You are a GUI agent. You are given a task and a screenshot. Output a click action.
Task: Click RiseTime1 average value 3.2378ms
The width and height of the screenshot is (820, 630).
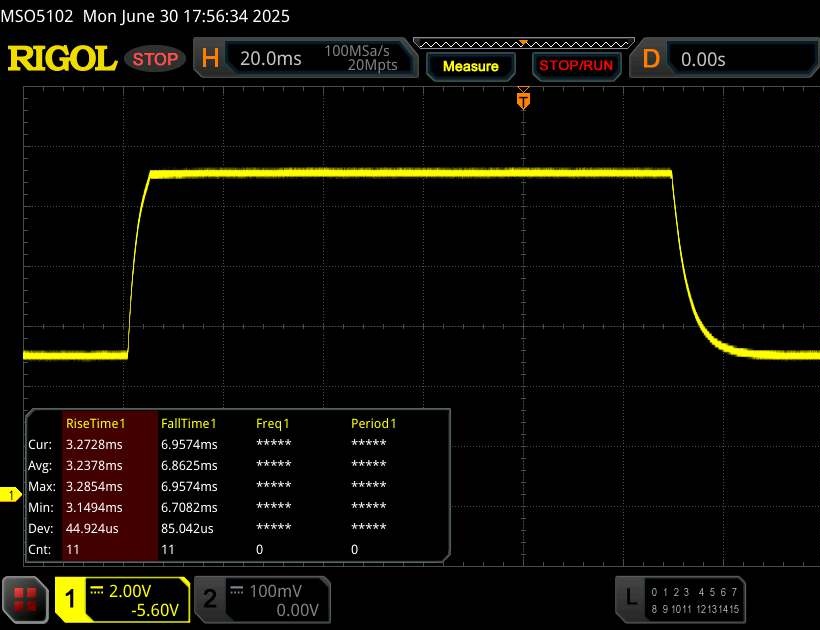(94, 465)
